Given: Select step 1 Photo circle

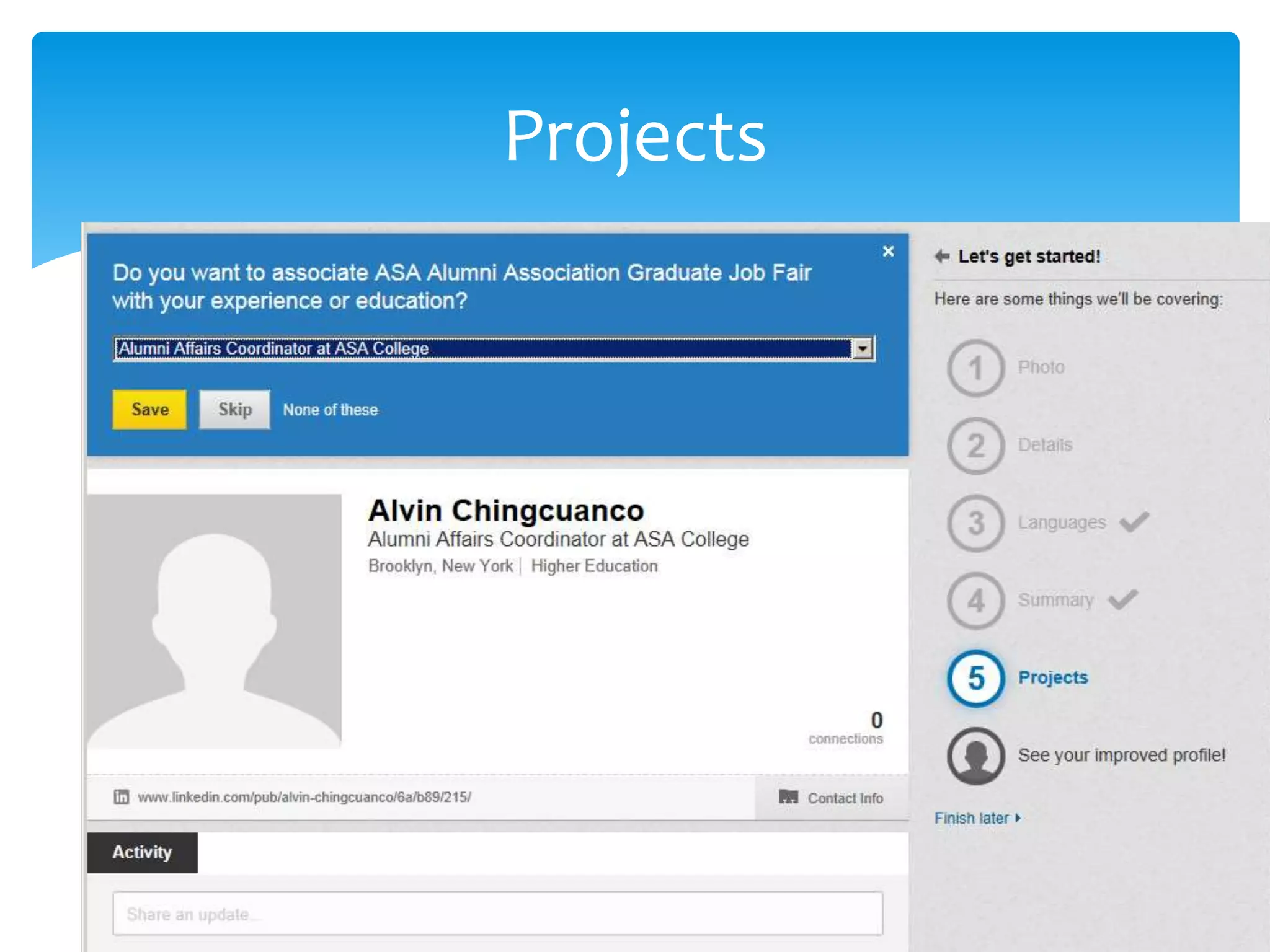Looking at the screenshot, I should [975, 368].
